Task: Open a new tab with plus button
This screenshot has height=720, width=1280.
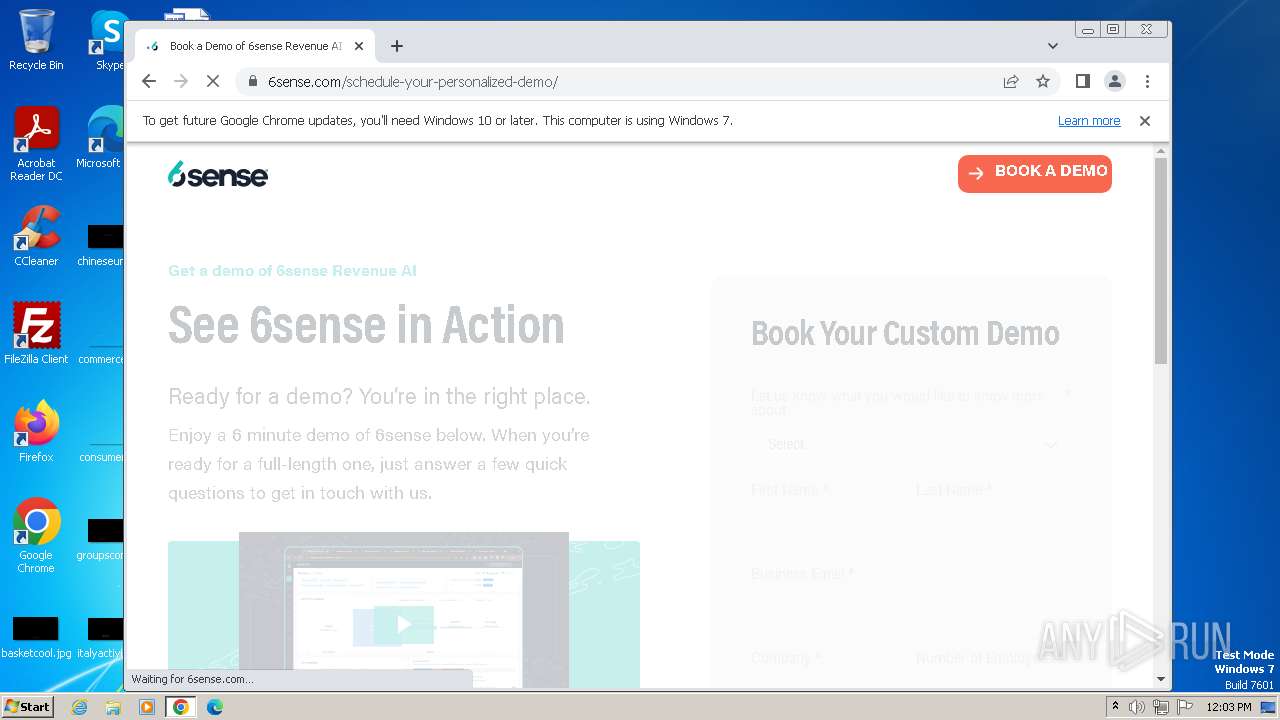Action: [397, 46]
